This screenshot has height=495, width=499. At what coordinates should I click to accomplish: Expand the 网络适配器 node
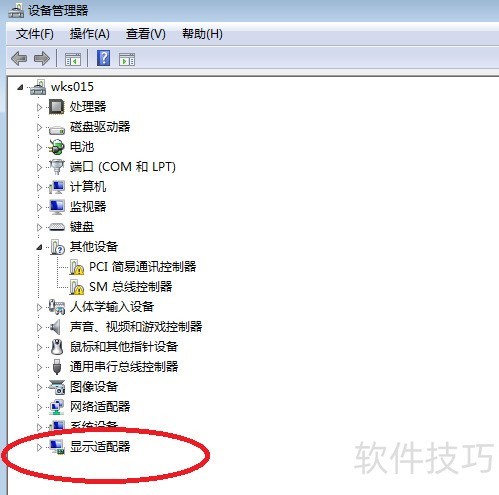[x=39, y=407]
